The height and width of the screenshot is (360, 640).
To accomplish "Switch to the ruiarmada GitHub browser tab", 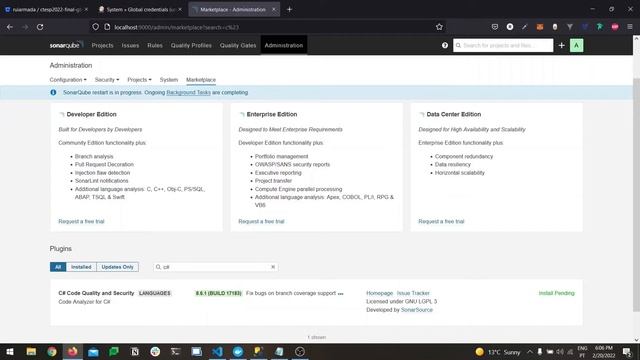I will (x=46, y=9).
